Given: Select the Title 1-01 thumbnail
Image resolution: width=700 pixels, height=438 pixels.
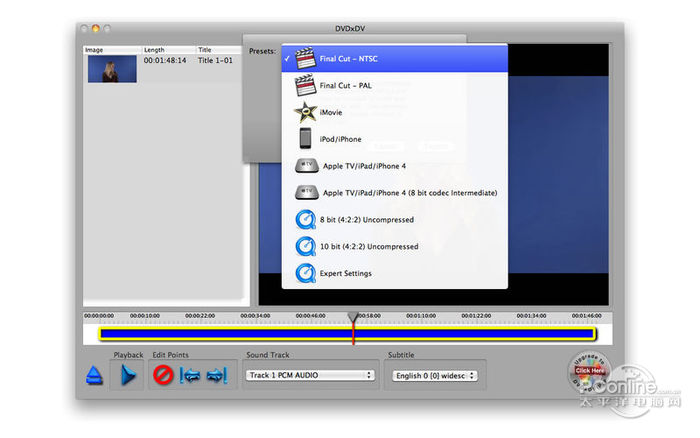Looking at the screenshot, I should [111, 68].
